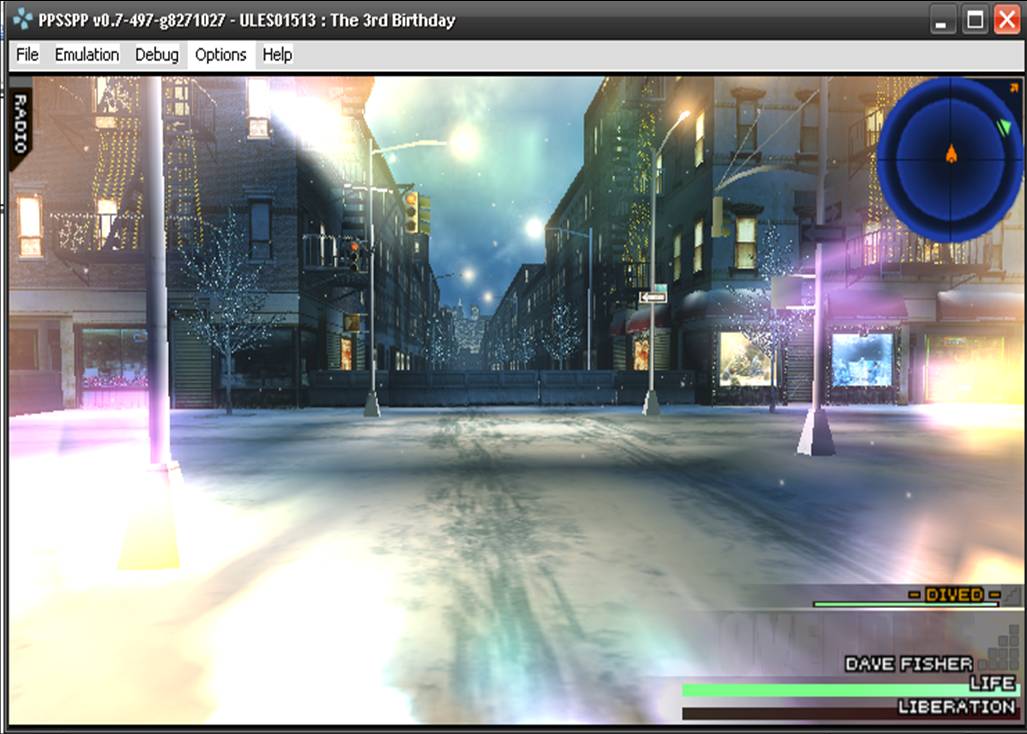The width and height of the screenshot is (1027, 734).
Task: Click the small orange arrow in minimap corner
Action: click(1015, 89)
